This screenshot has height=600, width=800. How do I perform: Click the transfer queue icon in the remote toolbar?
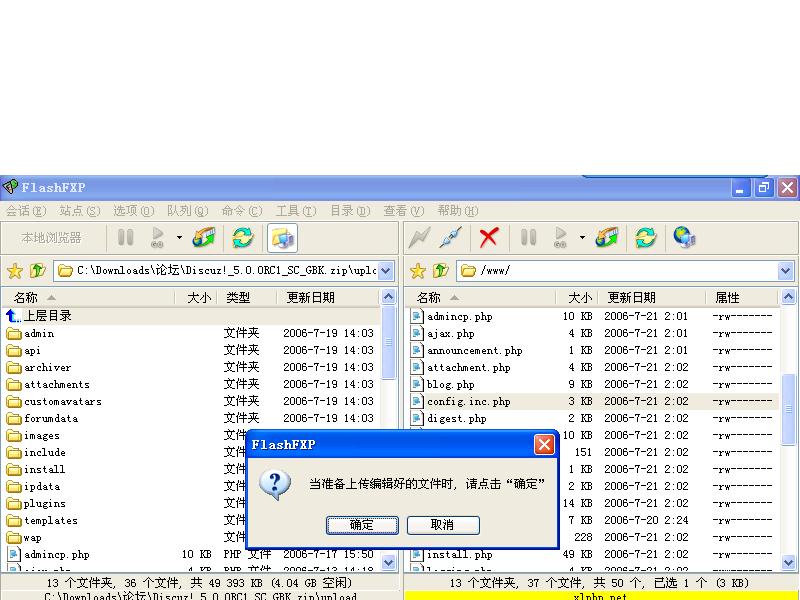point(607,238)
